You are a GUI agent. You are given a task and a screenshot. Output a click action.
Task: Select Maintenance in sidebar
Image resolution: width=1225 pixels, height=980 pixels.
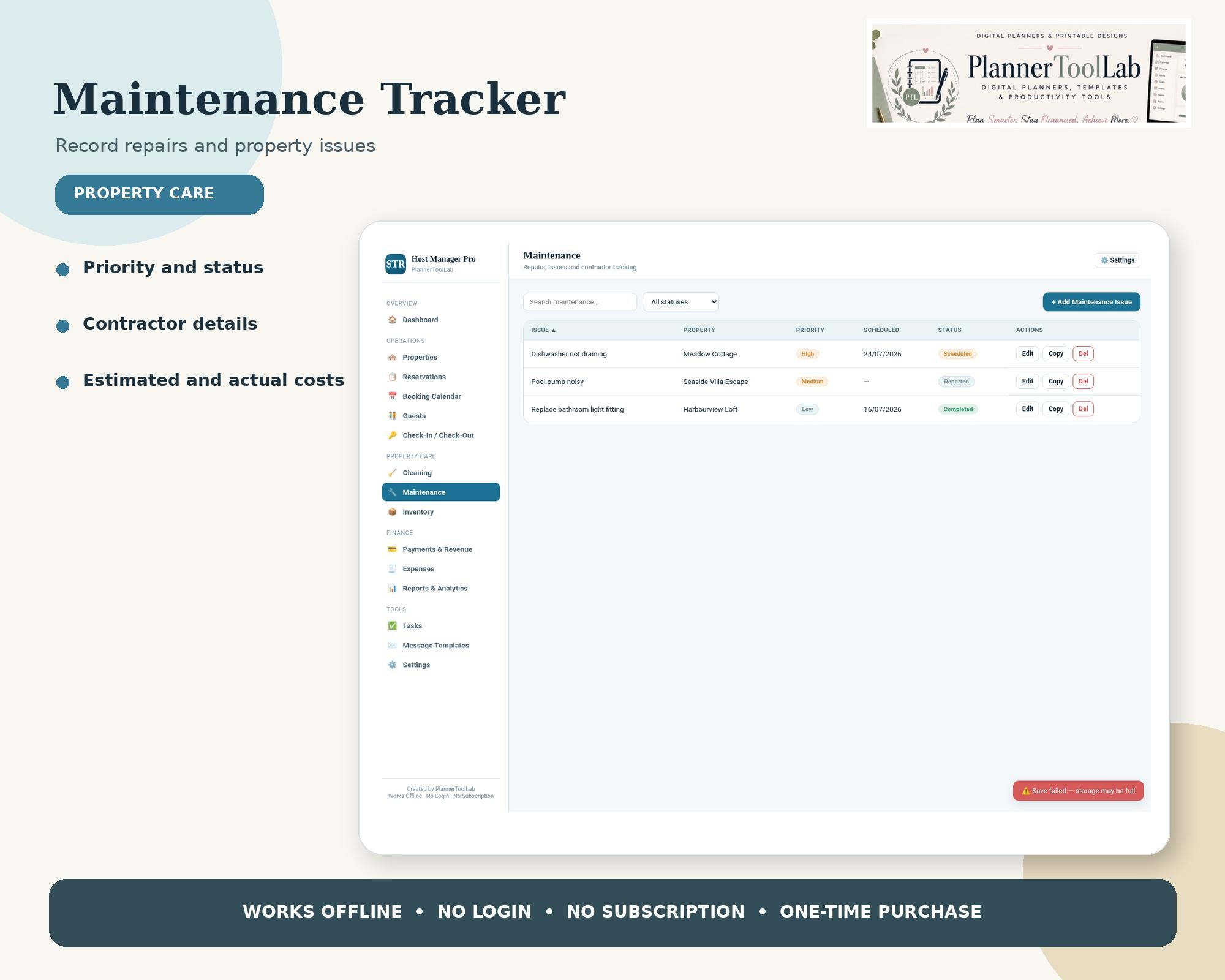pyautogui.click(x=441, y=492)
